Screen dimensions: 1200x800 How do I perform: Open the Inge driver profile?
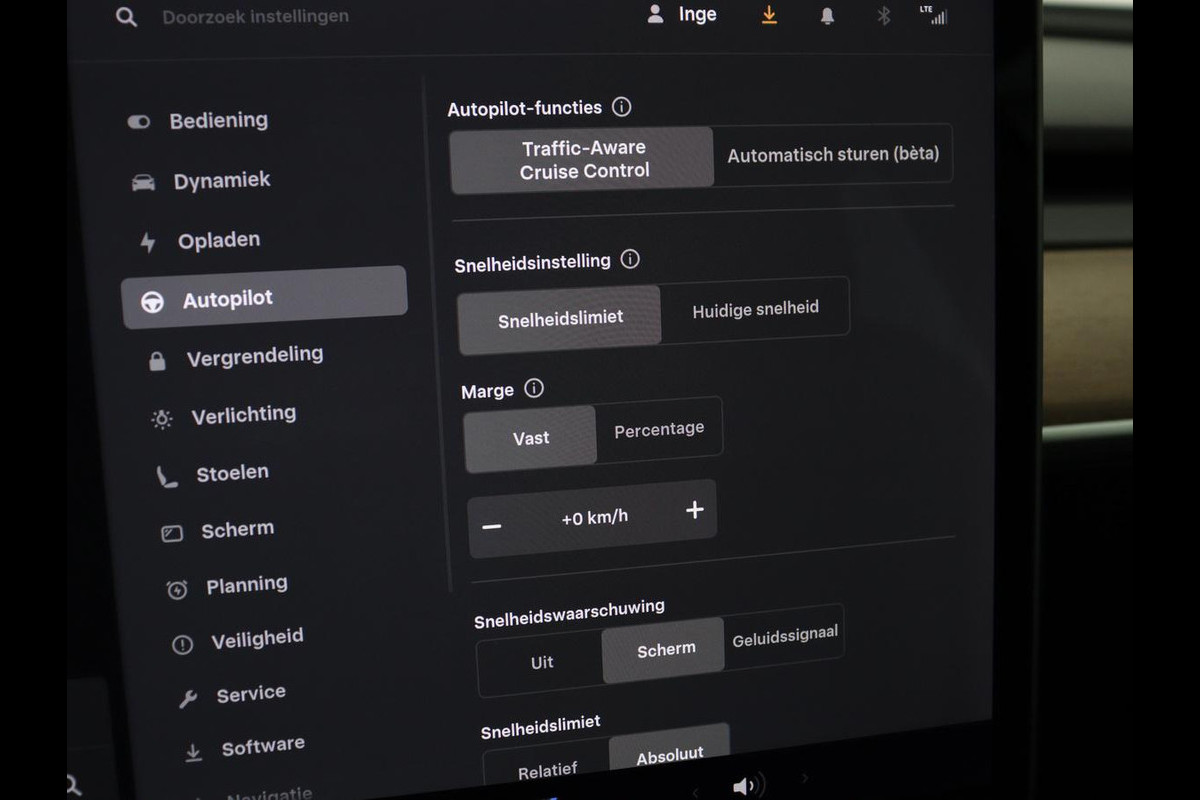[x=682, y=15]
